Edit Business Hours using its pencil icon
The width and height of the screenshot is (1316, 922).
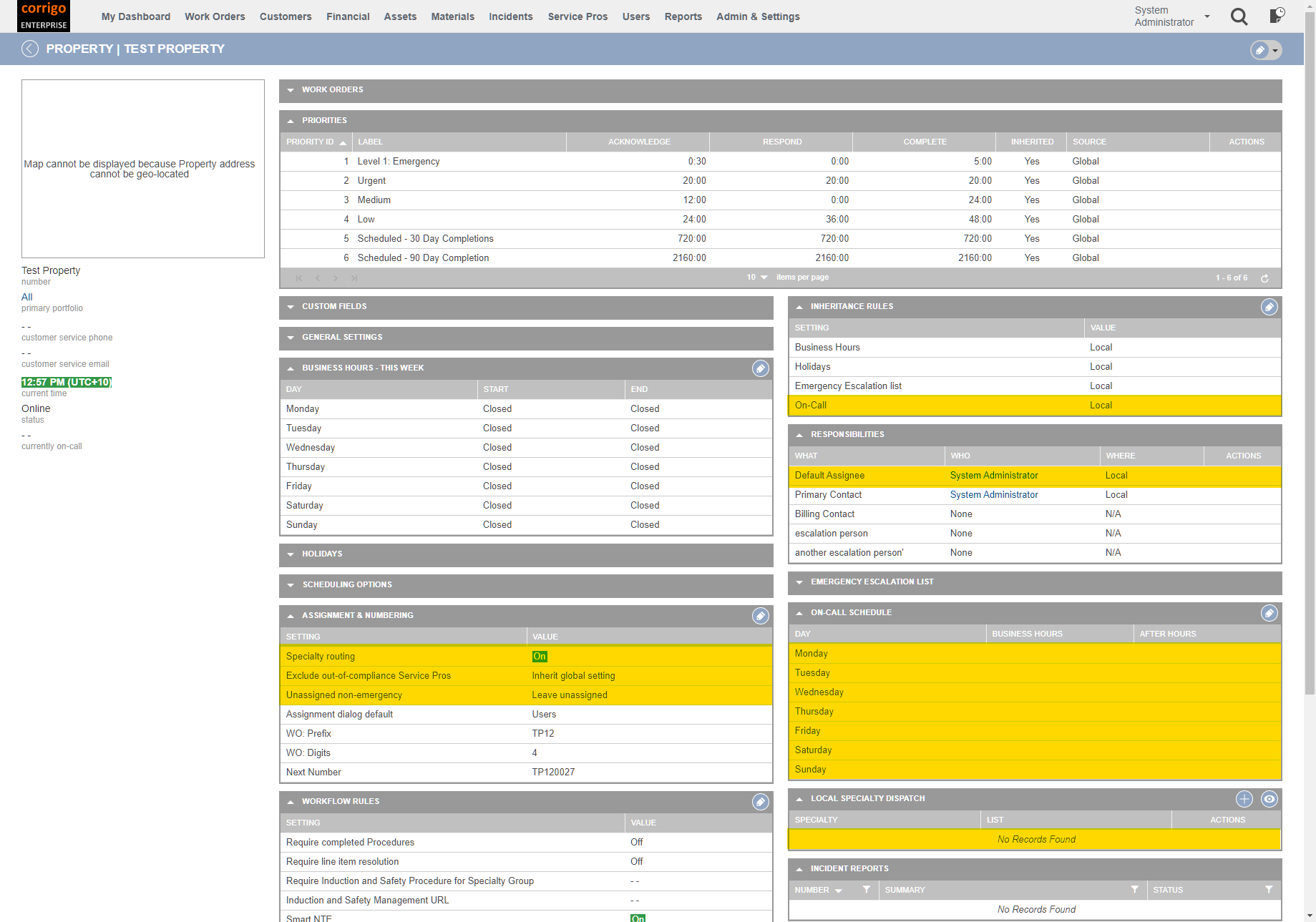tap(761, 368)
